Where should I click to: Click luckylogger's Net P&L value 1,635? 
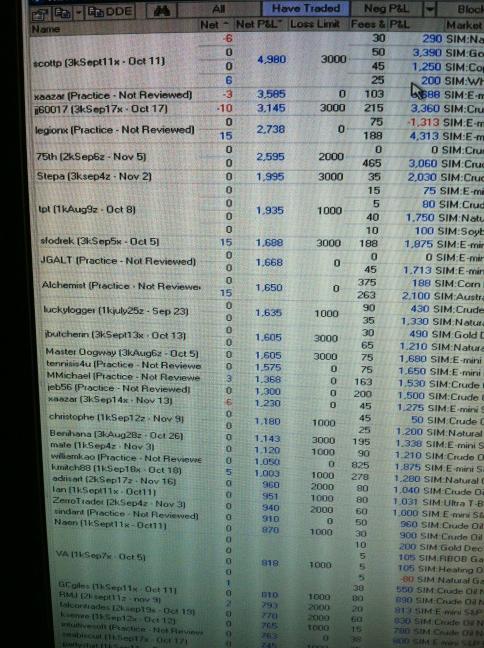[269, 313]
